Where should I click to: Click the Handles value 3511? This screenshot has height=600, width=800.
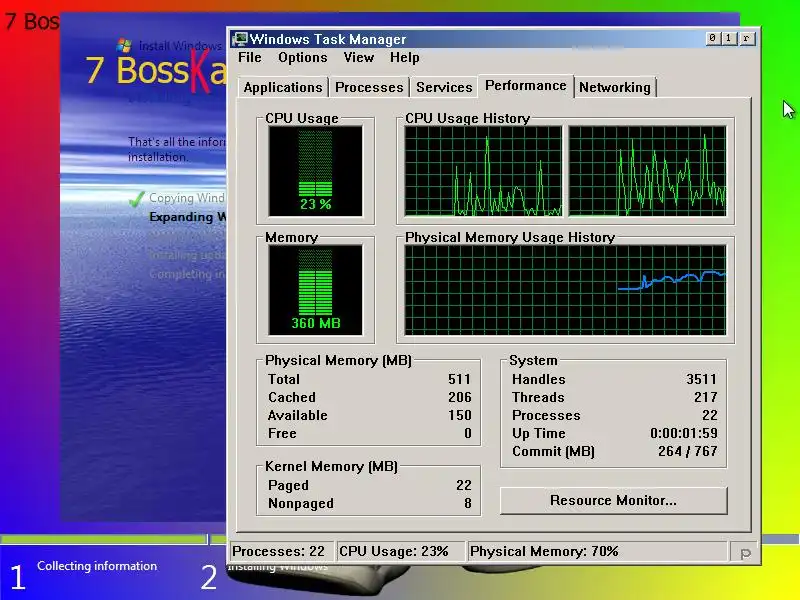[702, 380]
